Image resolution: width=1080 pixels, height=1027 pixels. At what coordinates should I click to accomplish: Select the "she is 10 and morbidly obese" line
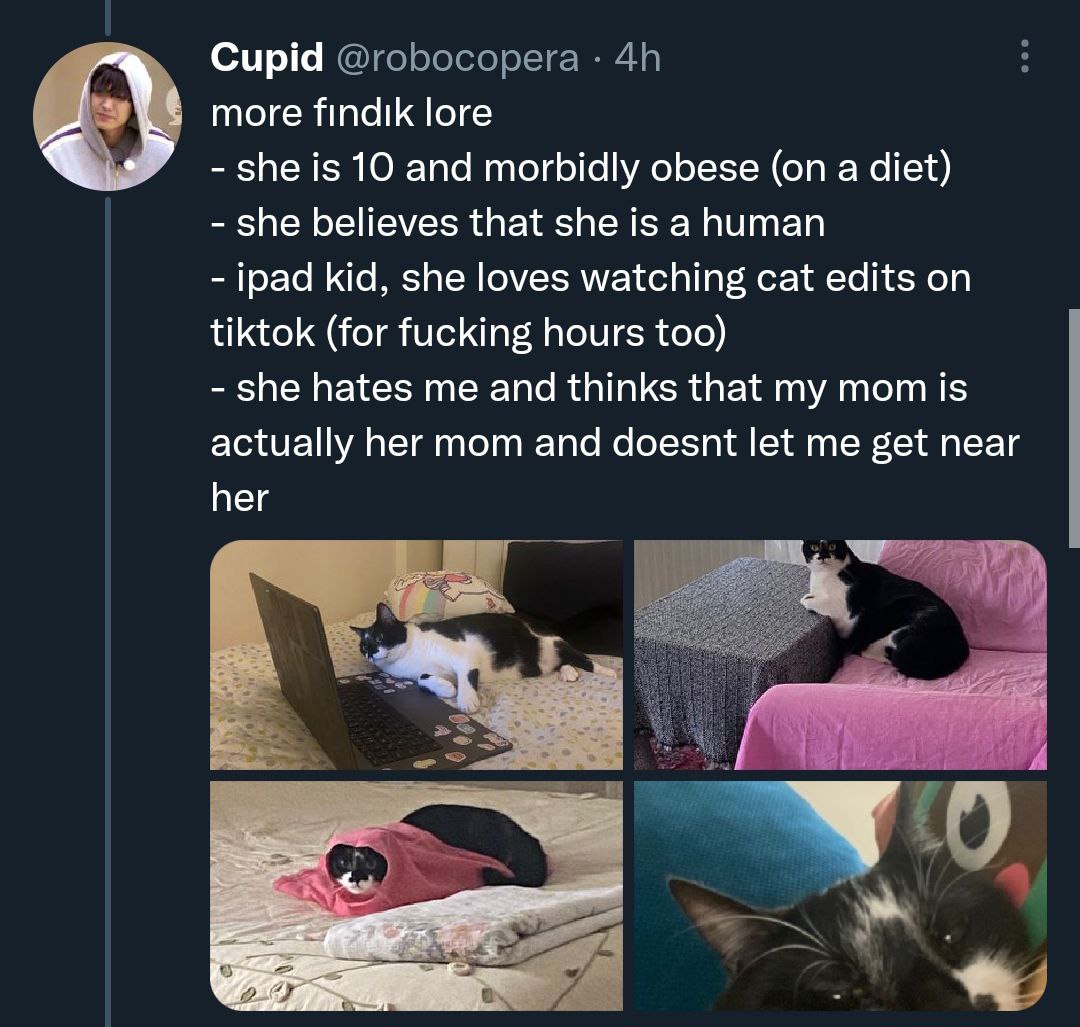pyautogui.click(x=581, y=167)
